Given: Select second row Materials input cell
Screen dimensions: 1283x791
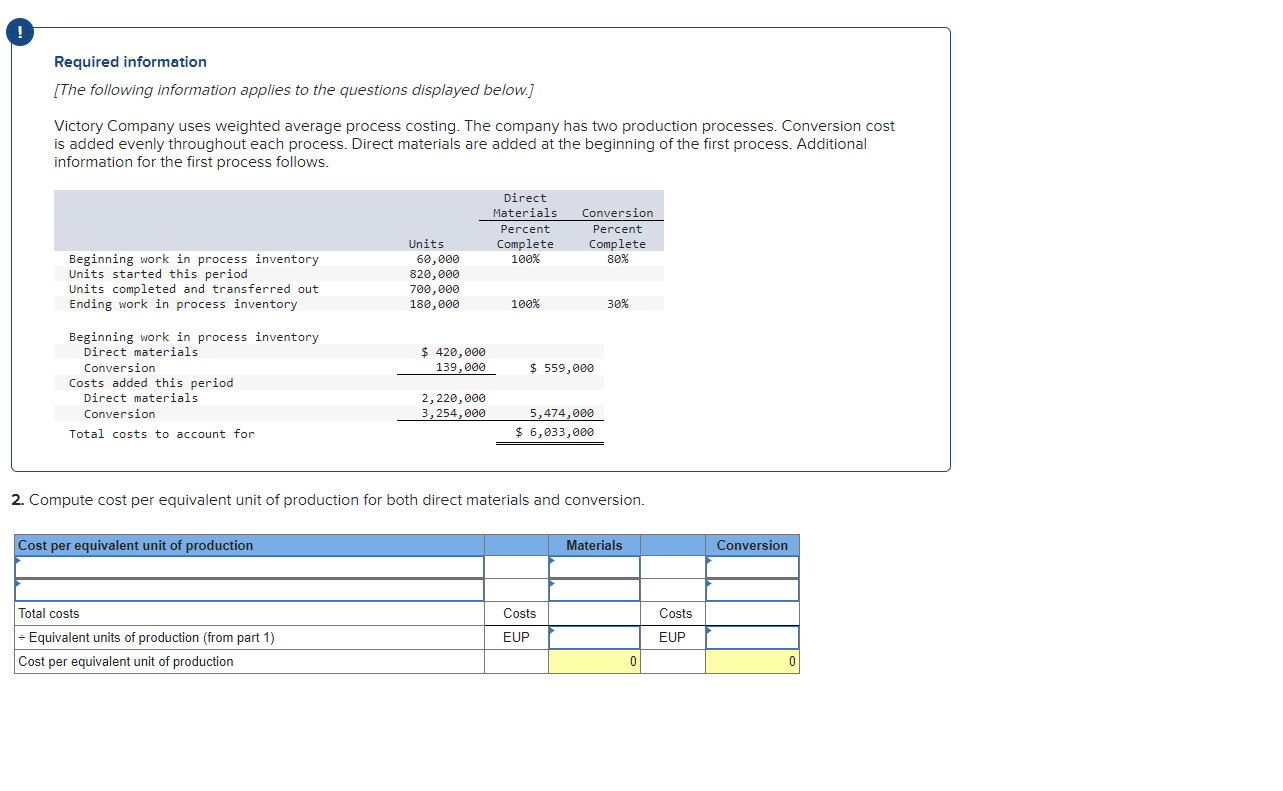Looking at the screenshot, I should [594, 590].
